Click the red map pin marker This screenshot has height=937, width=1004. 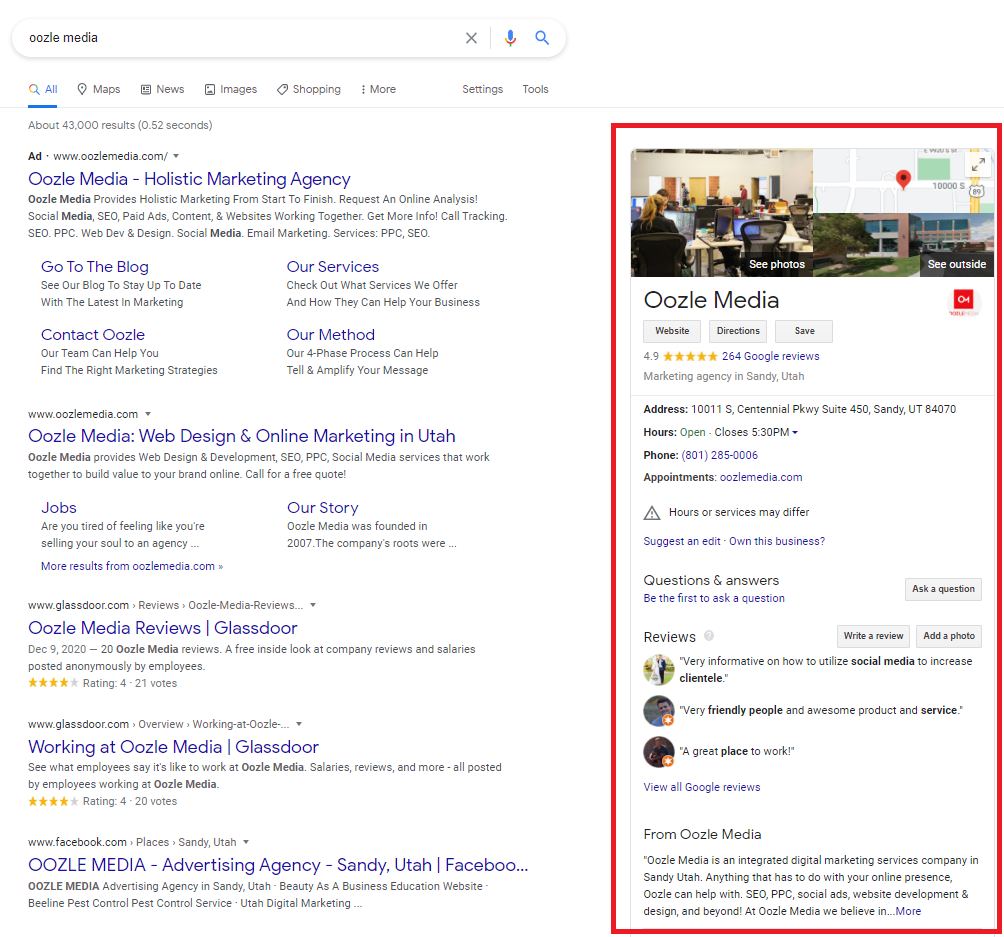tap(903, 180)
